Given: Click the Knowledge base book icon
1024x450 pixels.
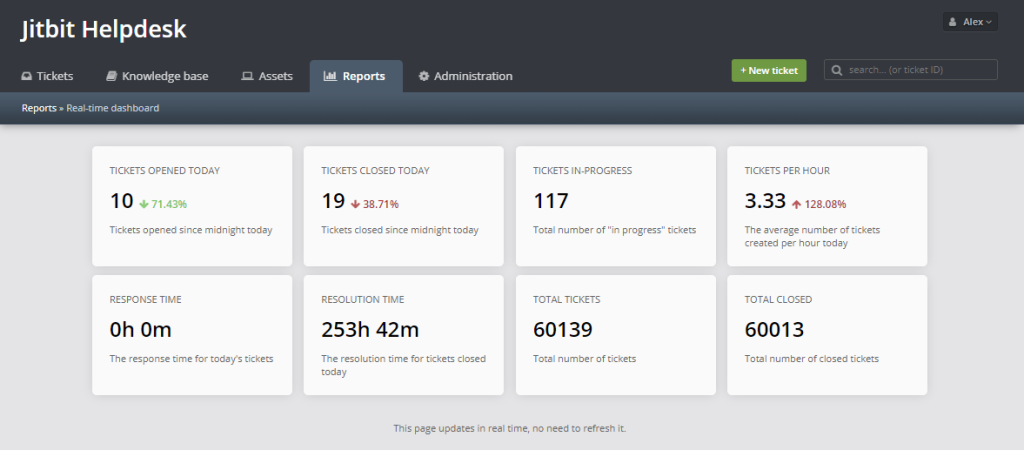Looking at the screenshot, I should (111, 76).
